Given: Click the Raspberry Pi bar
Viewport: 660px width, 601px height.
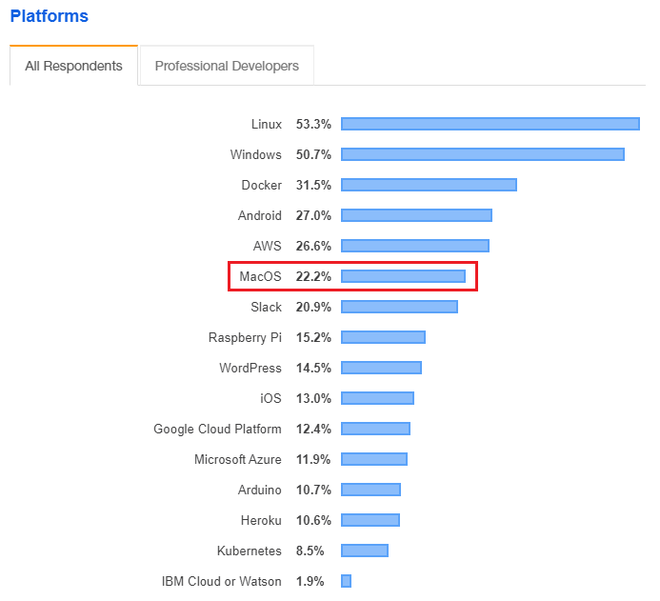Looking at the screenshot, I should coord(383,337).
